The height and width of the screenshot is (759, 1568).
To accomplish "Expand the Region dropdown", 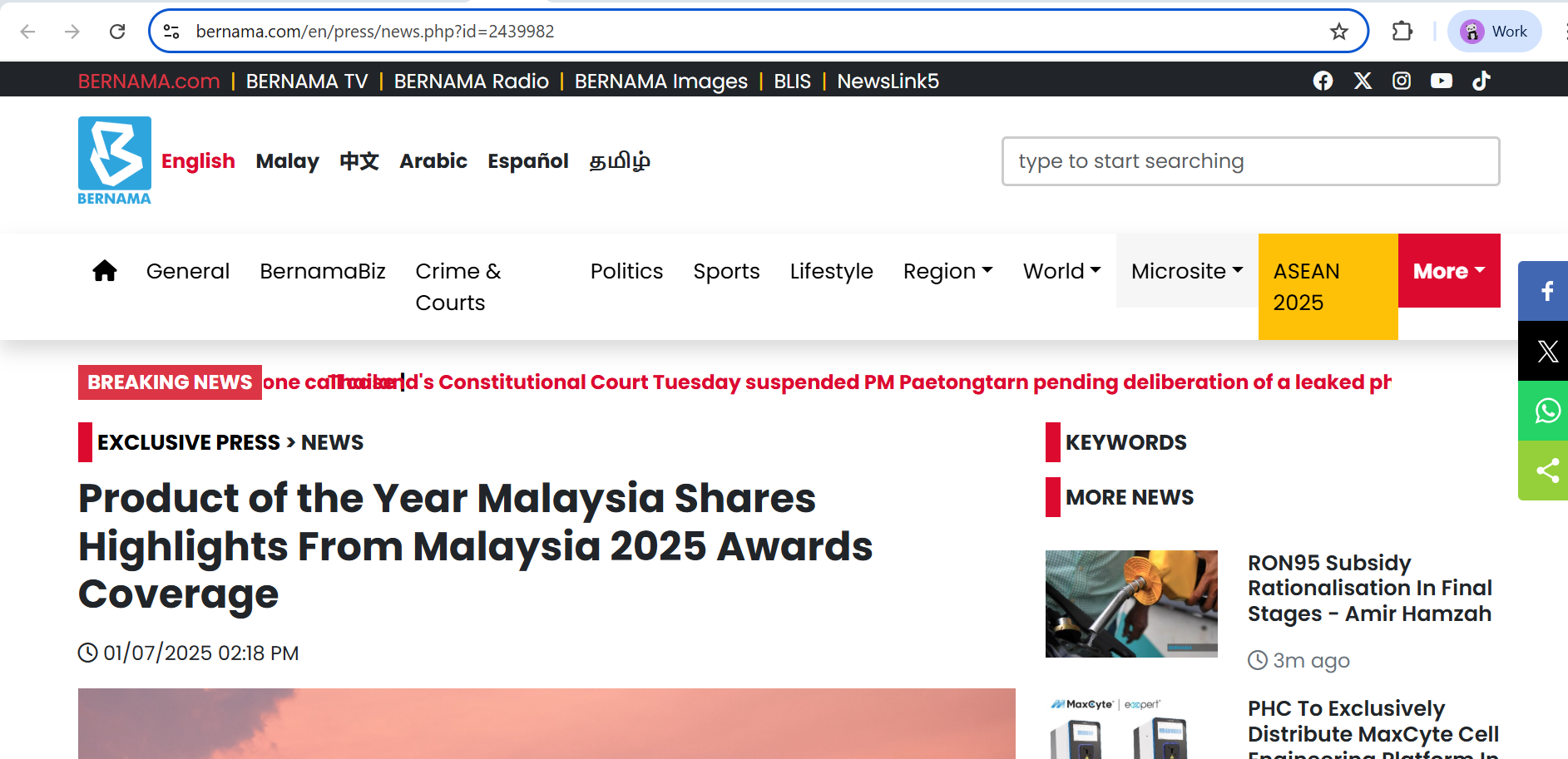I will click(x=948, y=271).
